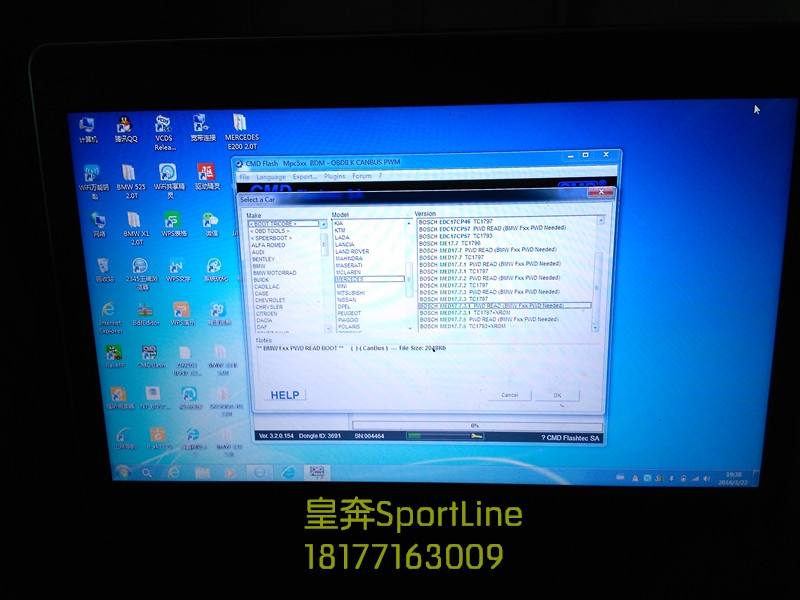800x600 pixels.
Task: Open the Network desktop icon
Action: [98, 224]
